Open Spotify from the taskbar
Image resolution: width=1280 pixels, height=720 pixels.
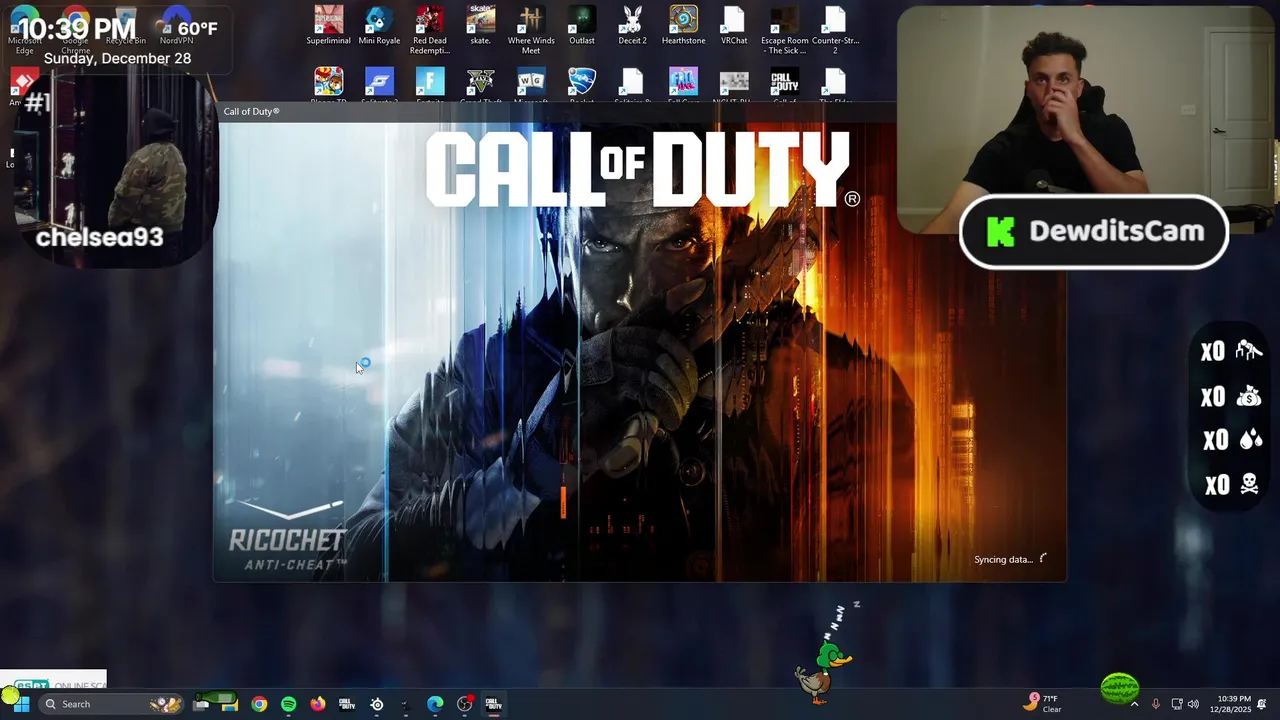coord(289,704)
